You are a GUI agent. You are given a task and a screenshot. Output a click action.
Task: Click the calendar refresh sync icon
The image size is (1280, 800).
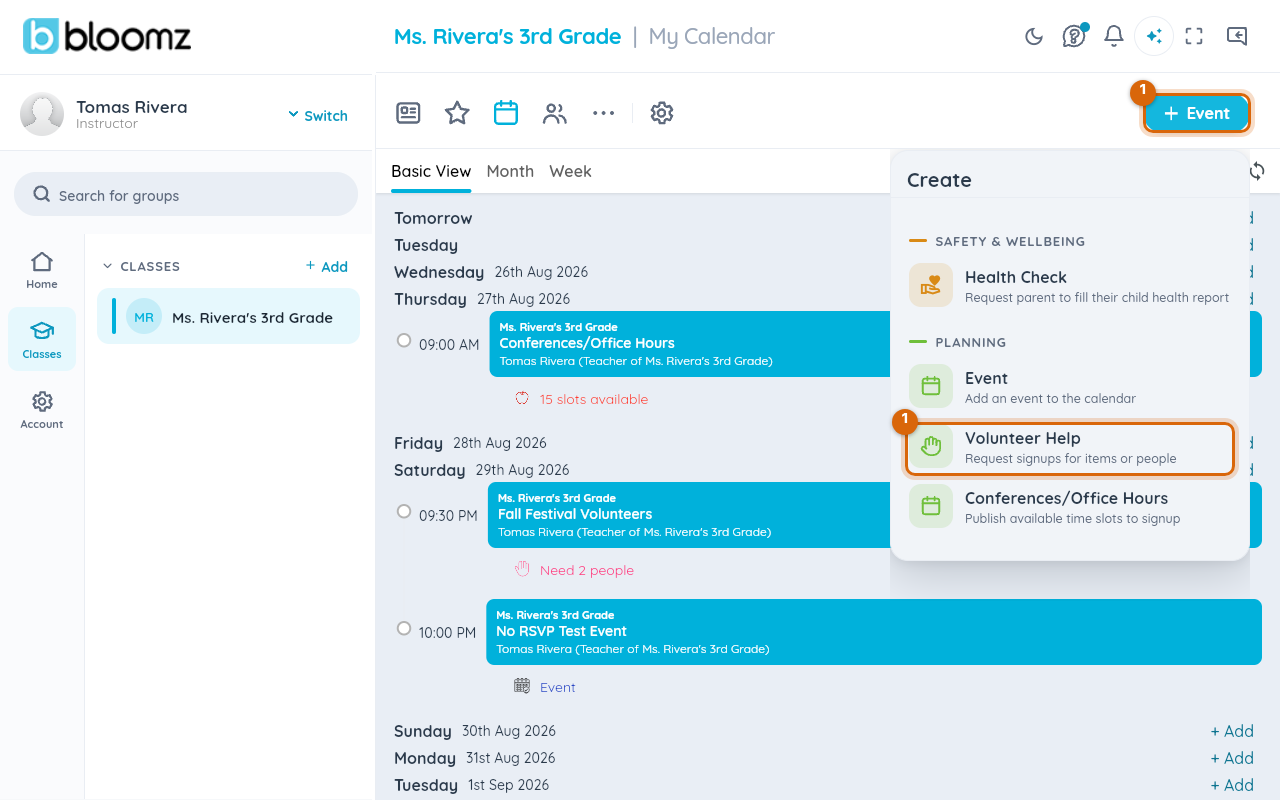[x=1257, y=171]
